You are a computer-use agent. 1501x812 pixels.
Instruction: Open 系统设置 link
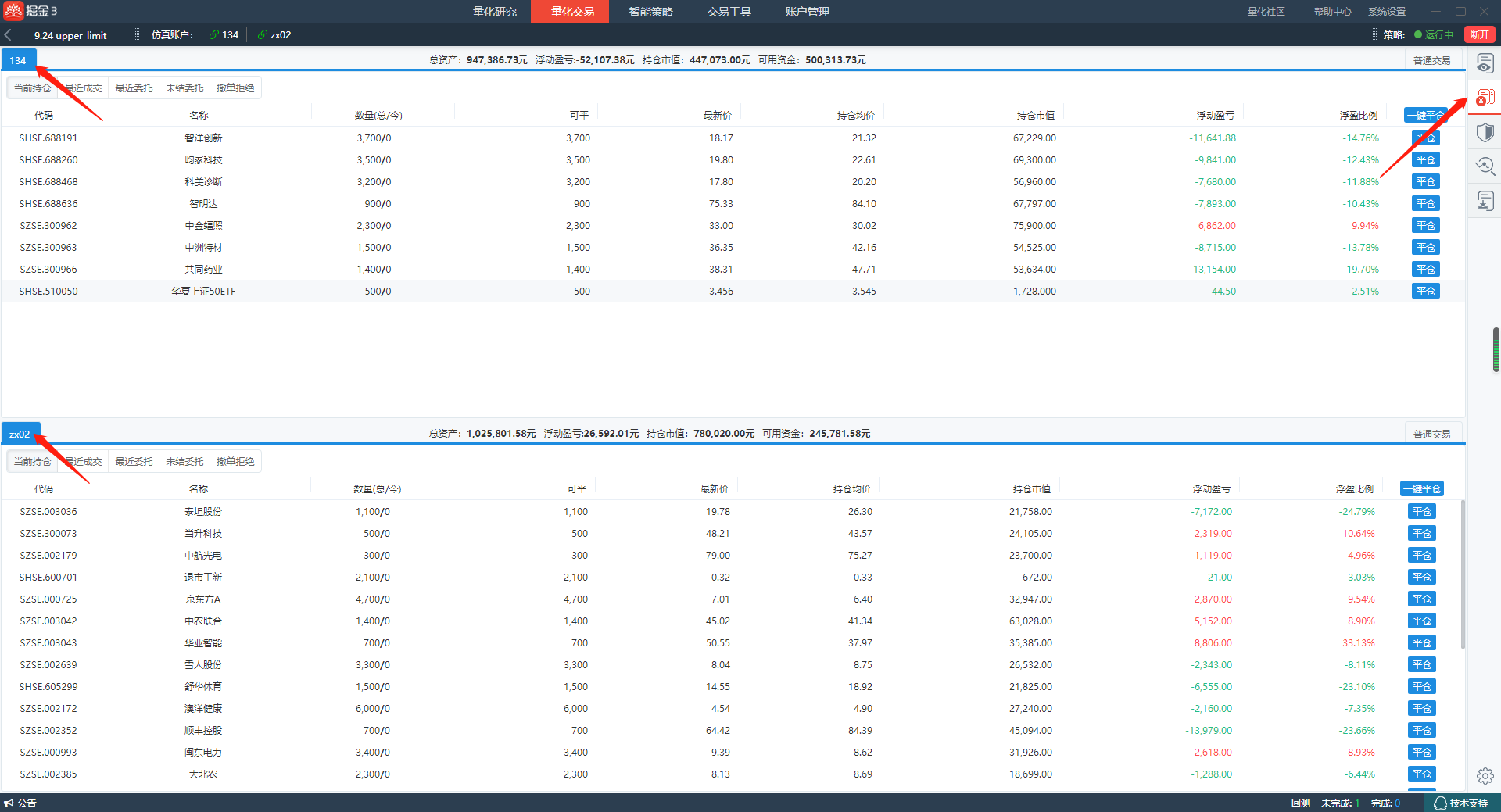1387,12
